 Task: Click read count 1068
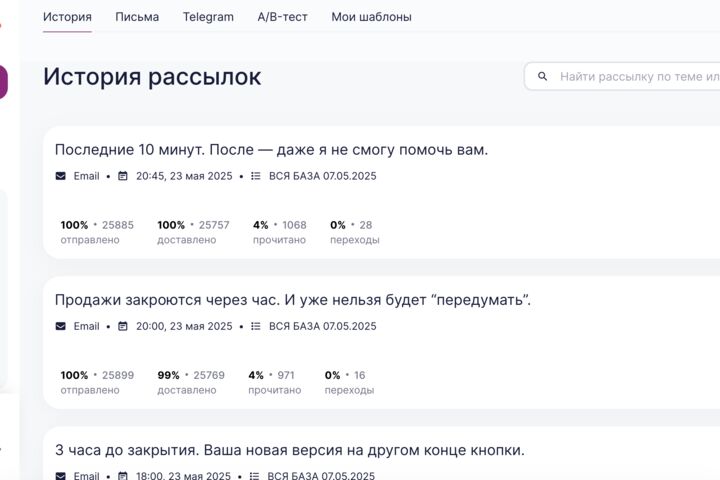tap(294, 225)
